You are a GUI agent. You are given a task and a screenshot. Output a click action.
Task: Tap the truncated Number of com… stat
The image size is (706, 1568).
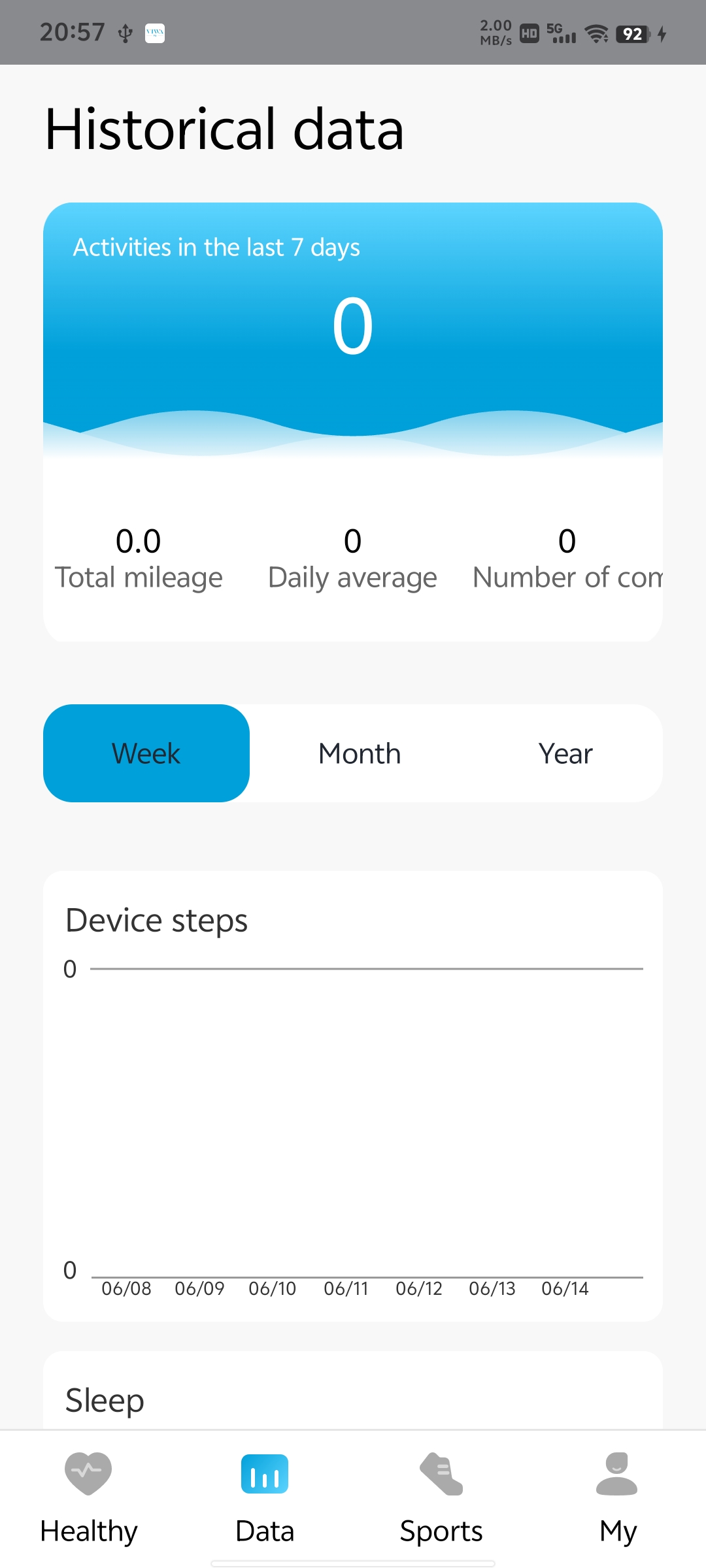pos(567,559)
